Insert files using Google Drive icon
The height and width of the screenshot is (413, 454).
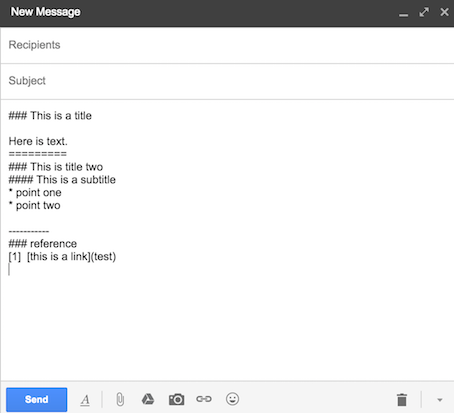coord(148,399)
